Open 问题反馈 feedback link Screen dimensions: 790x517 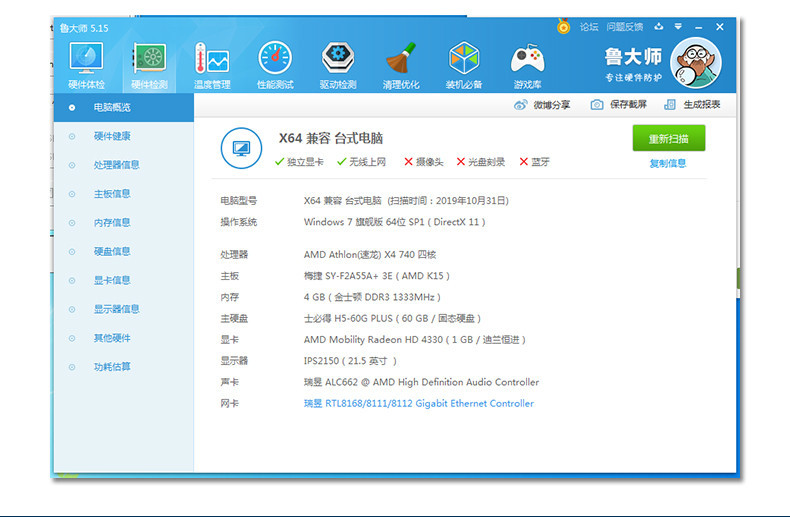(x=625, y=27)
